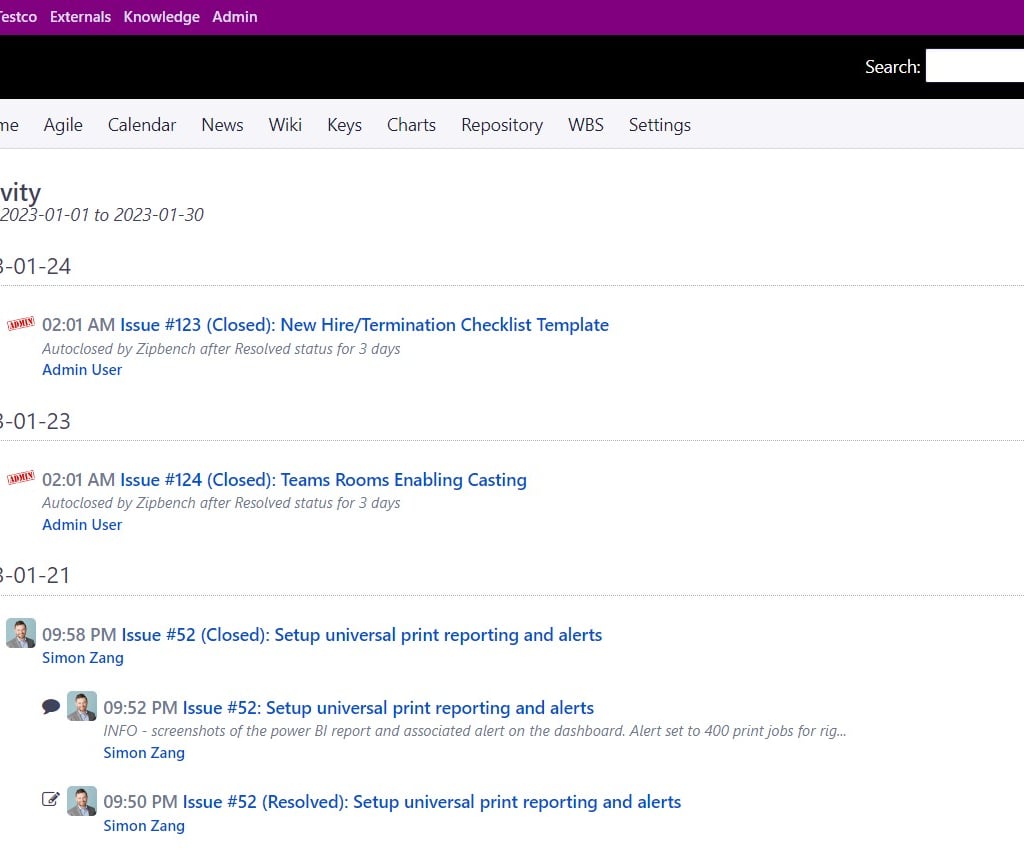Open Issue #124 Teams Rooms Enabling Casting
This screenshot has height=852, width=1024.
[x=323, y=480]
